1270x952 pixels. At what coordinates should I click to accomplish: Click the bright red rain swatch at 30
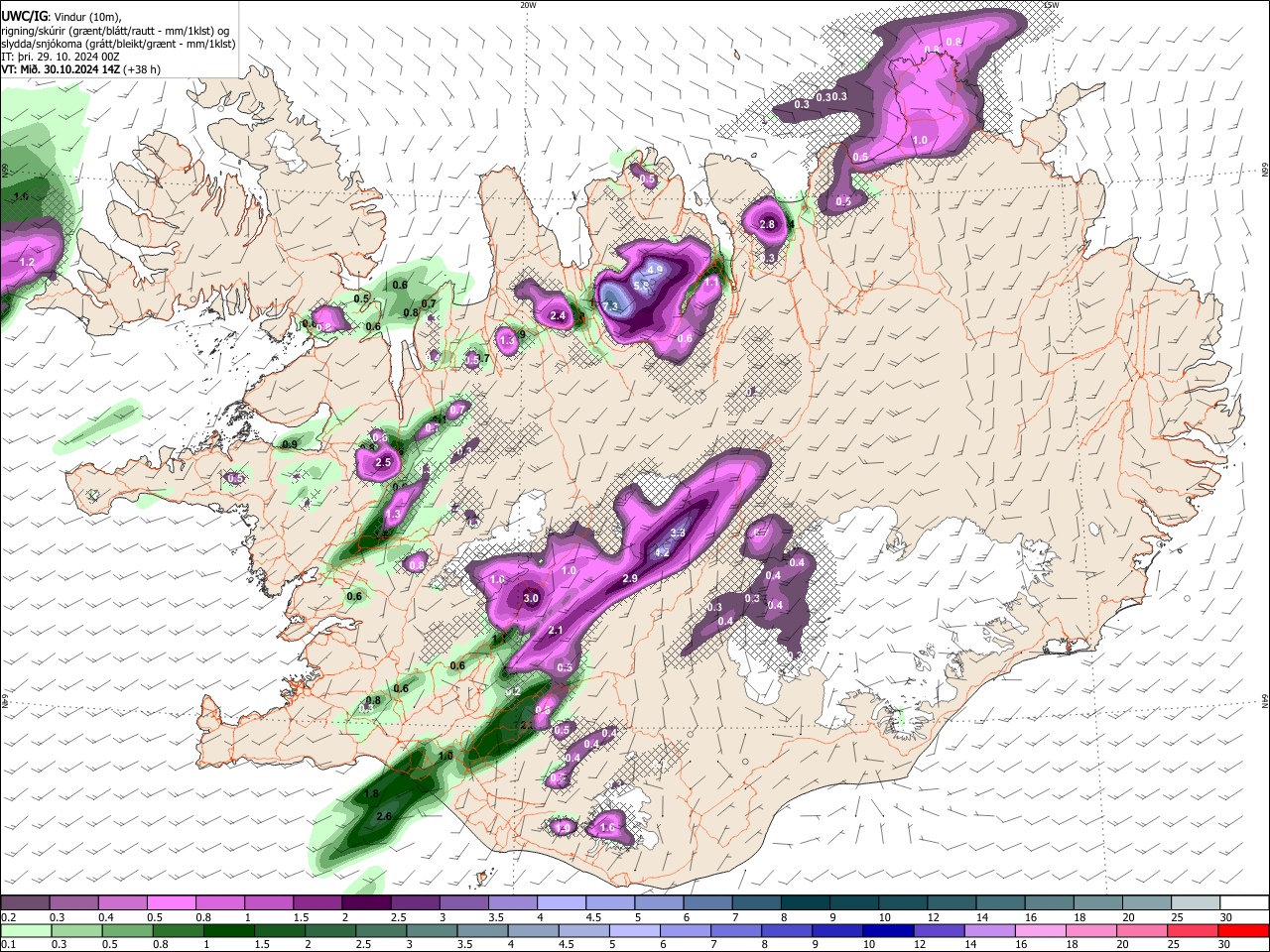(x=1244, y=930)
